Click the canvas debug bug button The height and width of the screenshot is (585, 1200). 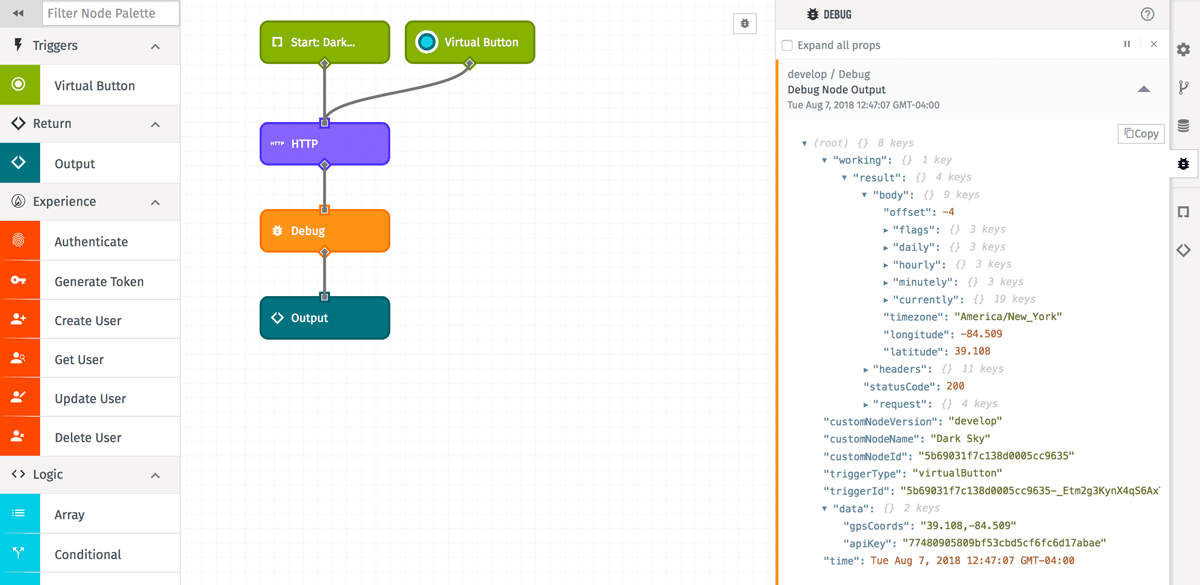[745, 23]
